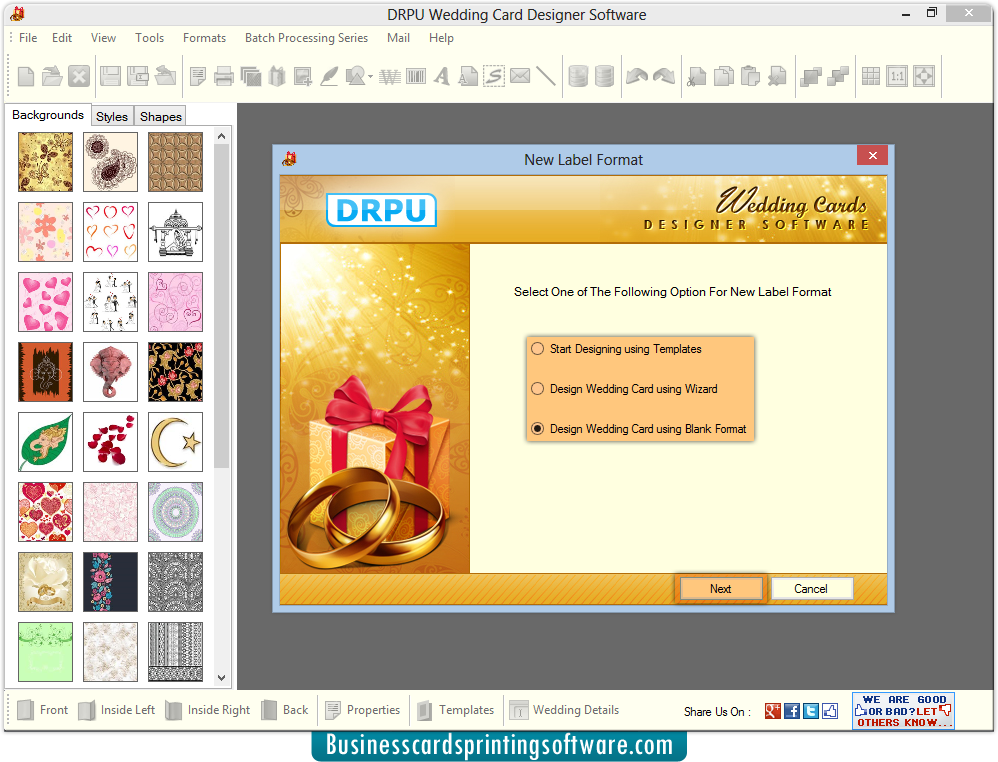The height and width of the screenshot is (762, 998).
Task: Click the grid view toolbar icon
Action: click(870, 77)
